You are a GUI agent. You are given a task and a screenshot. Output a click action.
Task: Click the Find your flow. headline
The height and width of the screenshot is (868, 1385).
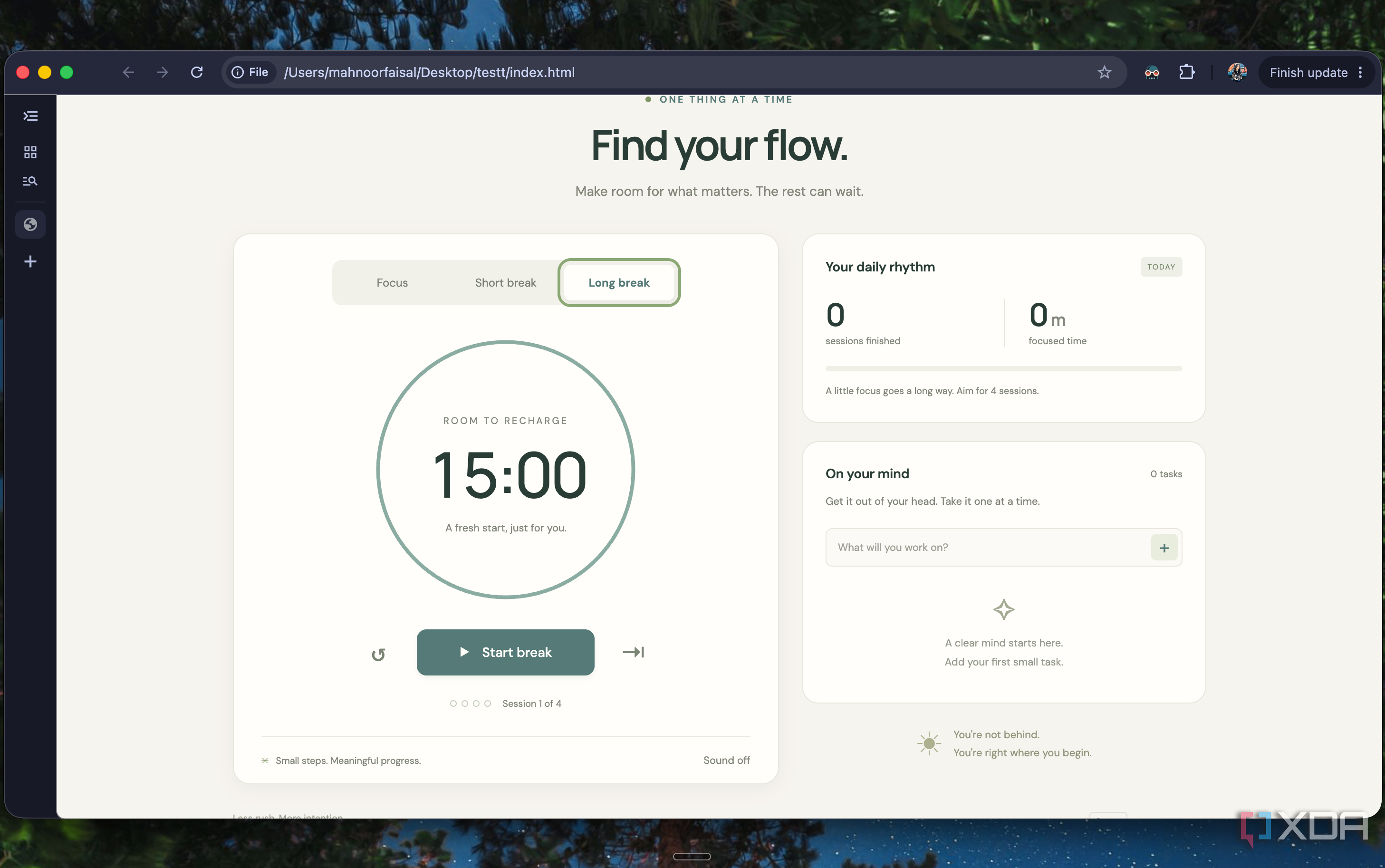(x=719, y=145)
